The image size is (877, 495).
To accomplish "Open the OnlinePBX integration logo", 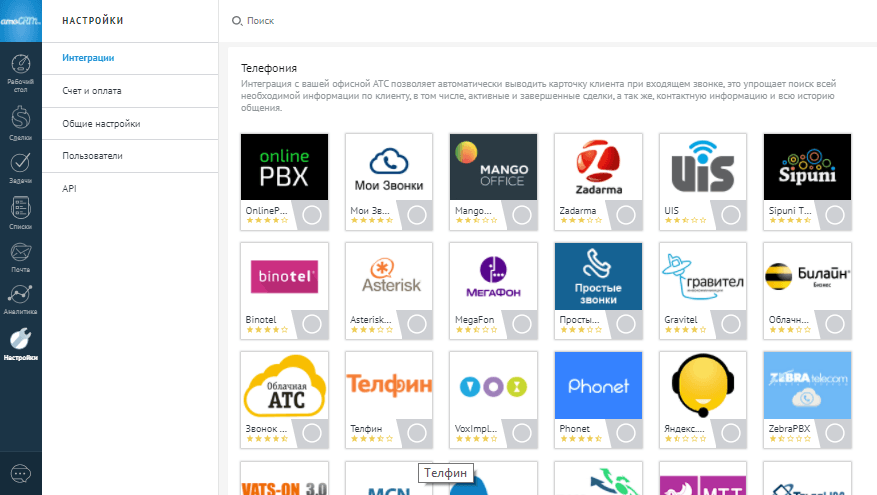I will point(284,167).
